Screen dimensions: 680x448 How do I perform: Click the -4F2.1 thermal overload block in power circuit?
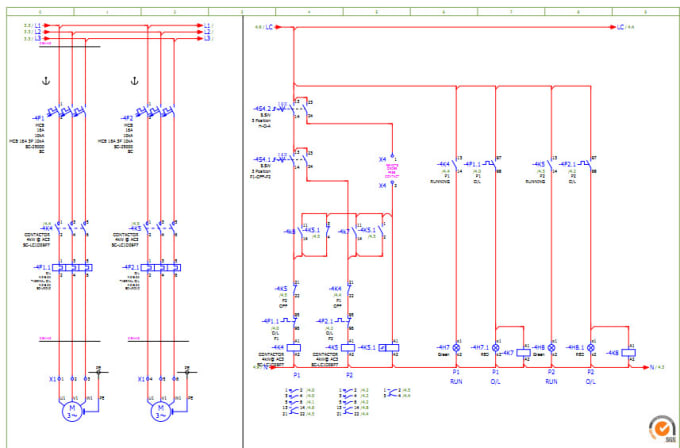161,268
